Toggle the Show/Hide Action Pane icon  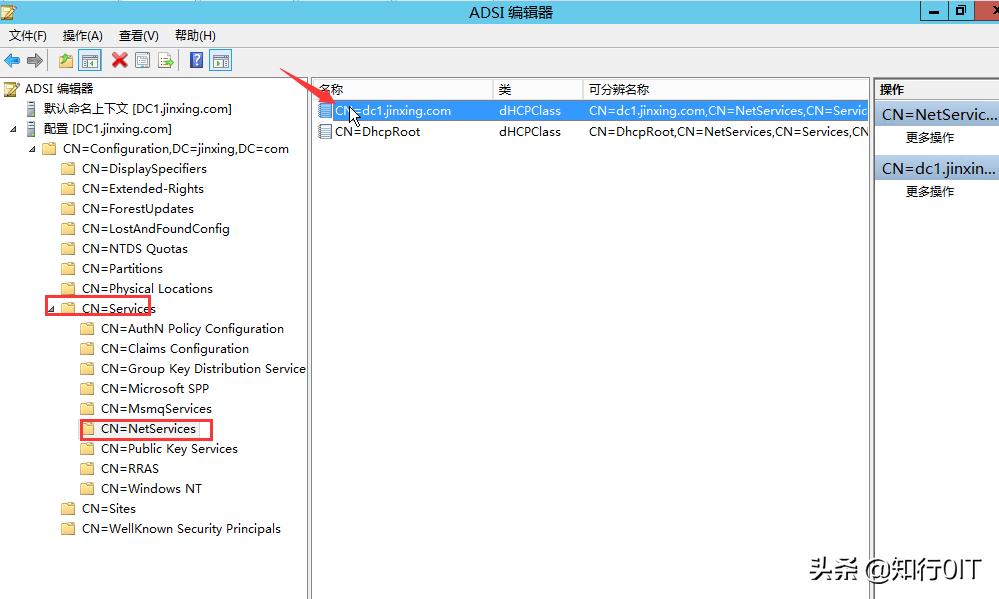220,61
